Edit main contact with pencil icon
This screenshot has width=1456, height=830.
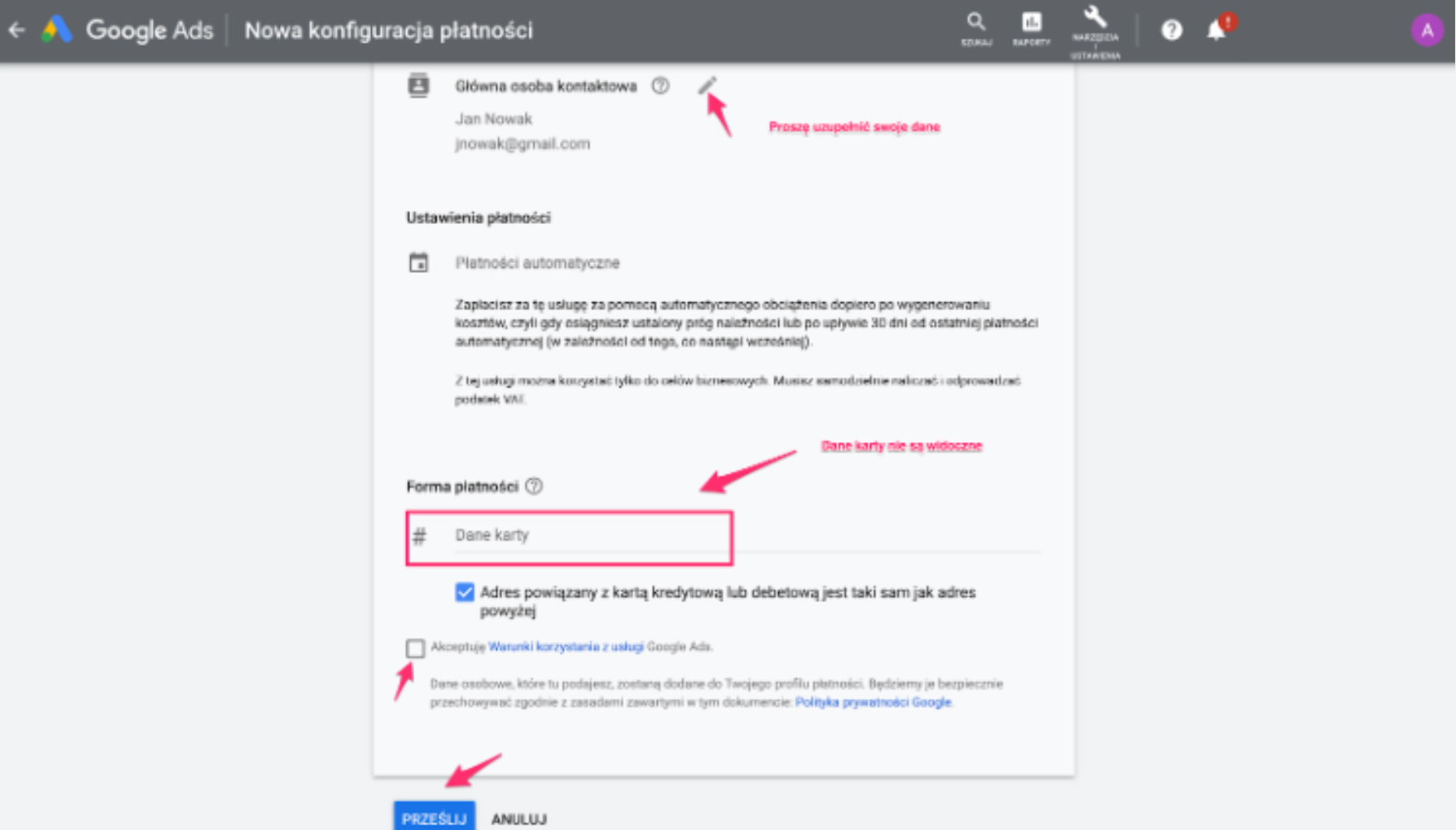(707, 85)
